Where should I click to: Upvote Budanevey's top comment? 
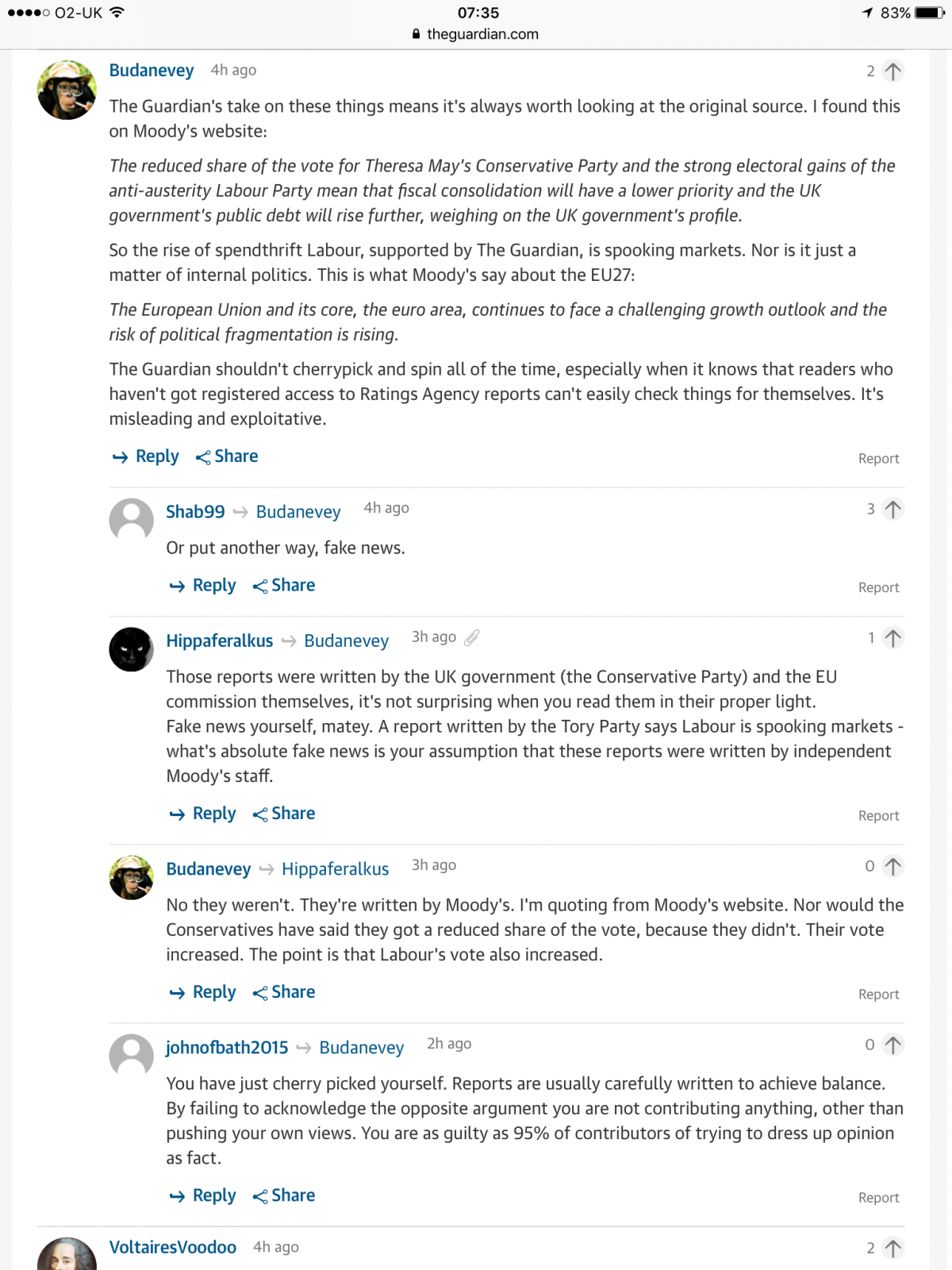[x=892, y=71]
